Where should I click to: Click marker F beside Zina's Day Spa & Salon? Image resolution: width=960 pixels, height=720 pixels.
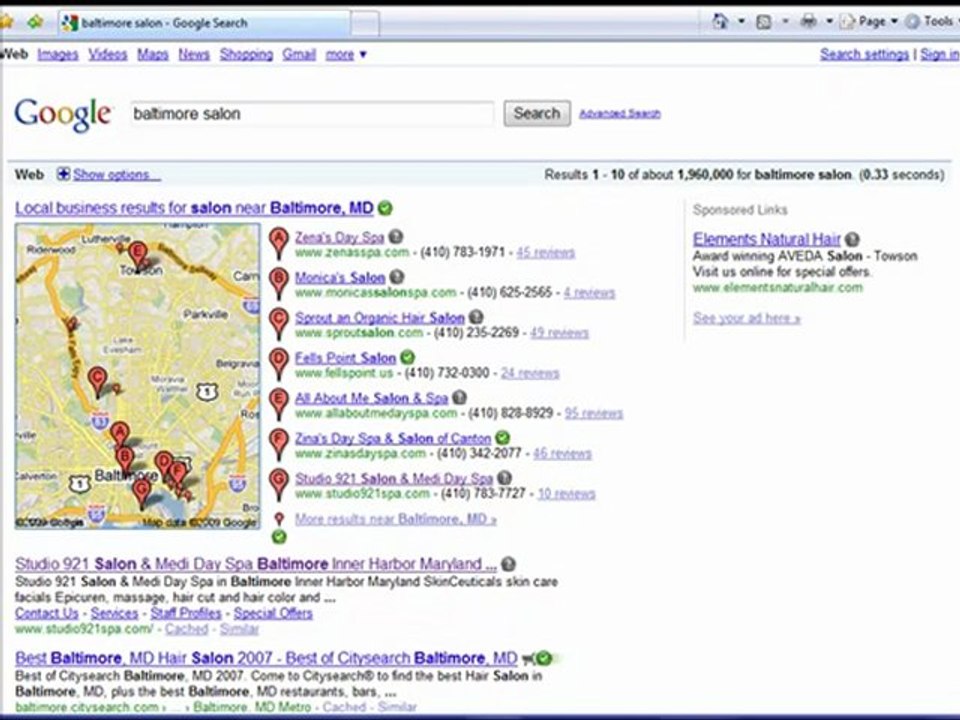[x=279, y=443]
